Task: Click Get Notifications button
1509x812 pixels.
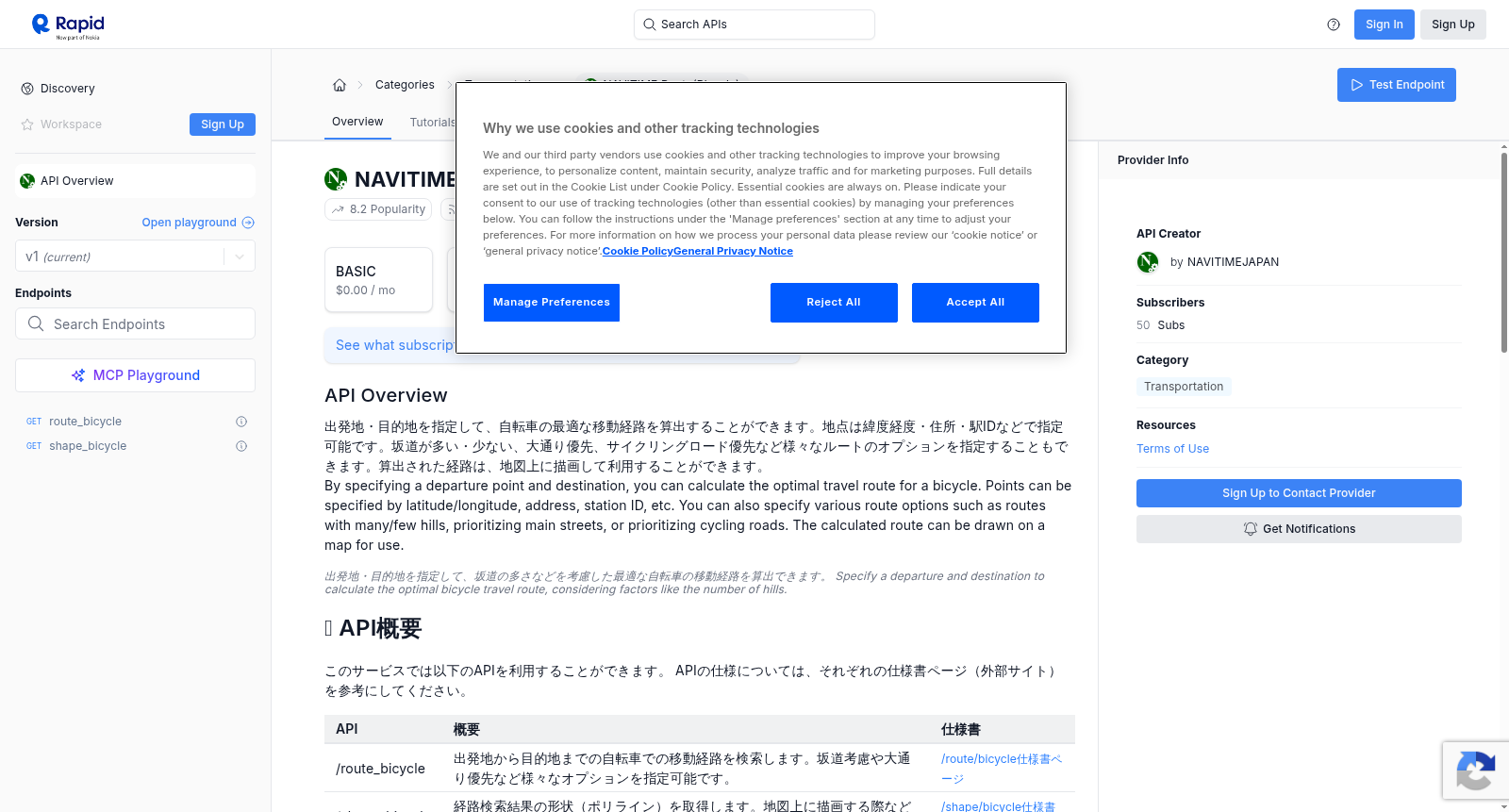Action: pyautogui.click(x=1299, y=529)
